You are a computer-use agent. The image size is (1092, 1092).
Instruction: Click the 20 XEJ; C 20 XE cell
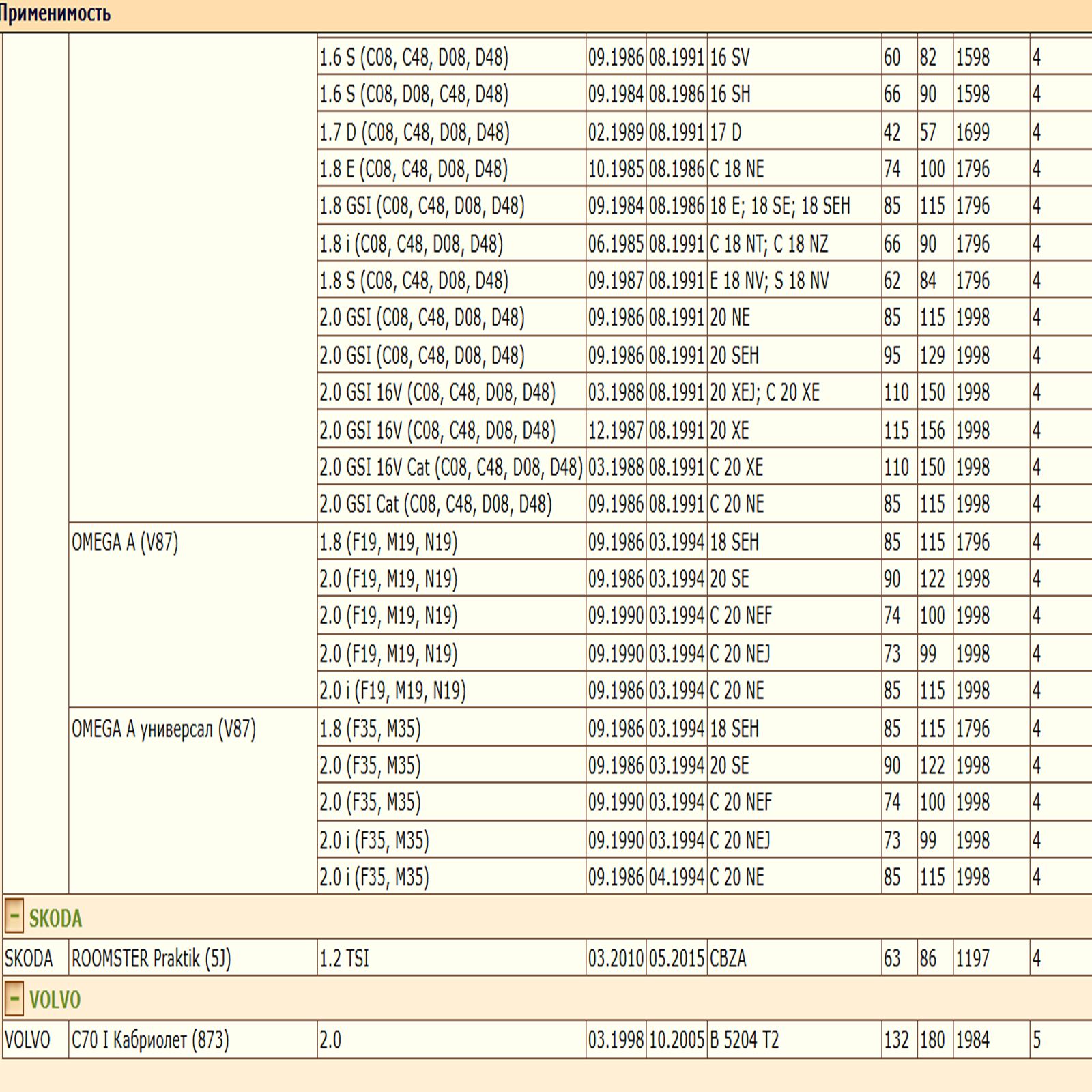pyautogui.click(x=764, y=393)
